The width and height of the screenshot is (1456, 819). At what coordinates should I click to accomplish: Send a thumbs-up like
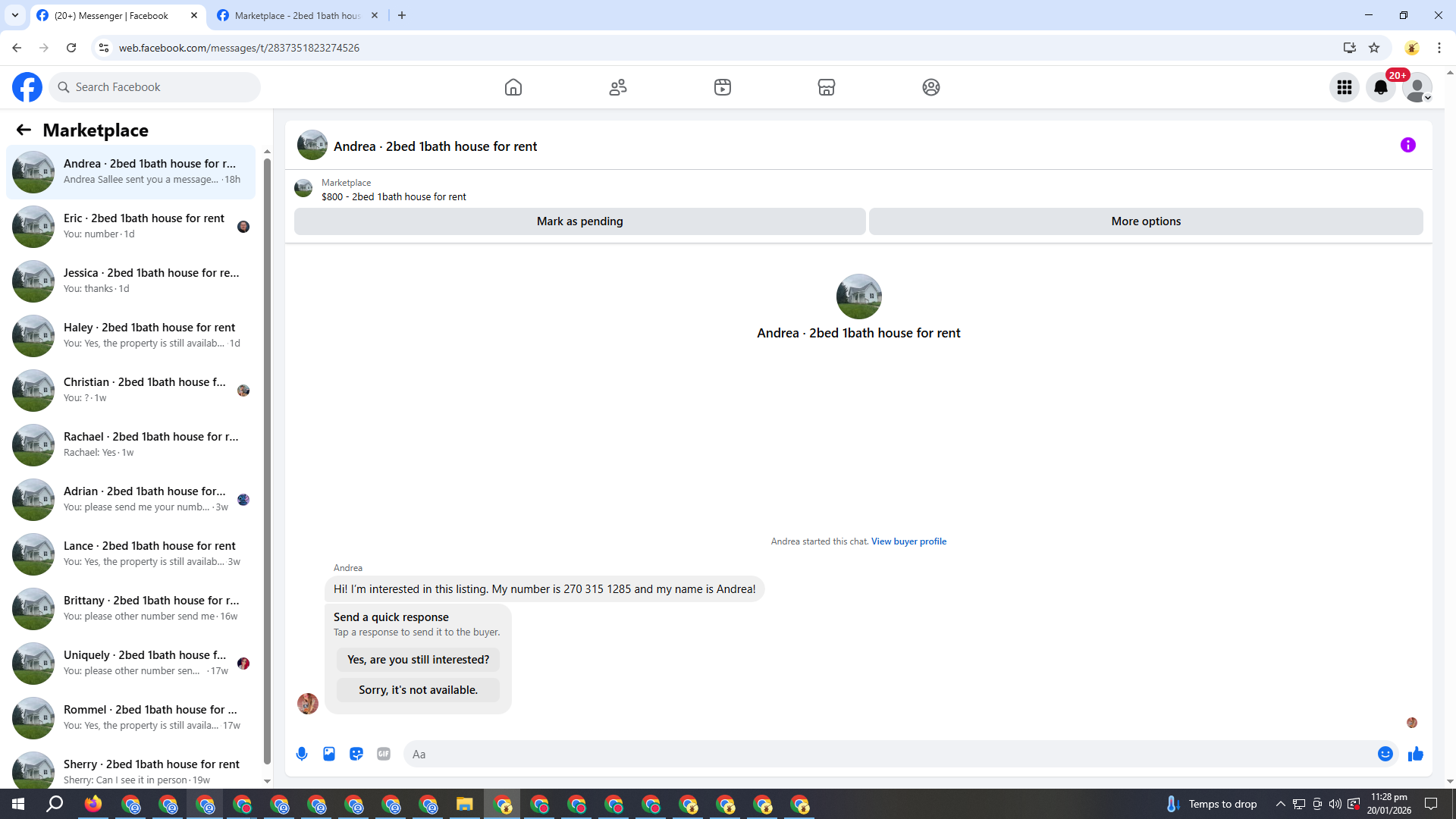pyautogui.click(x=1416, y=754)
